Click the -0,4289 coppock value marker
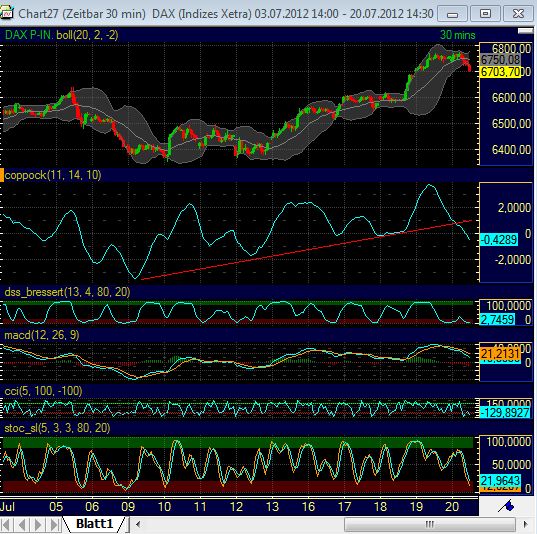The height and width of the screenshot is (534, 537). [499, 239]
